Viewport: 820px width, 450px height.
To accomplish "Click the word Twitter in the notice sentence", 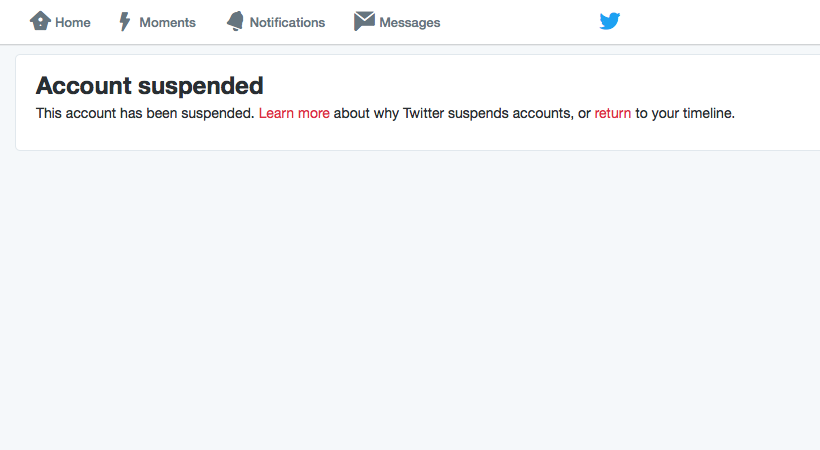I will tap(423, 113).
